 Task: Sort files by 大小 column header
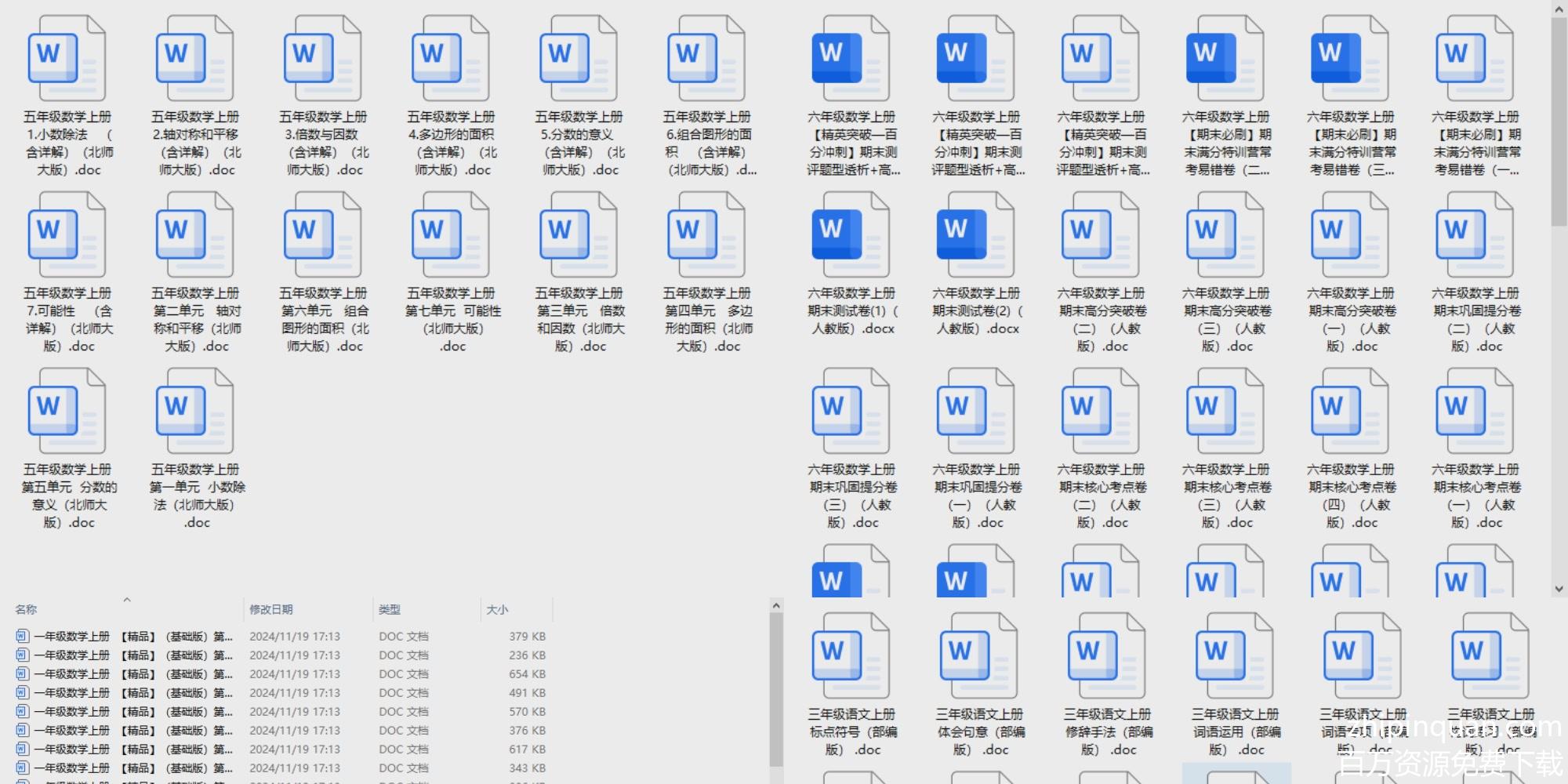pyautogui.click(x=497, y=609)
